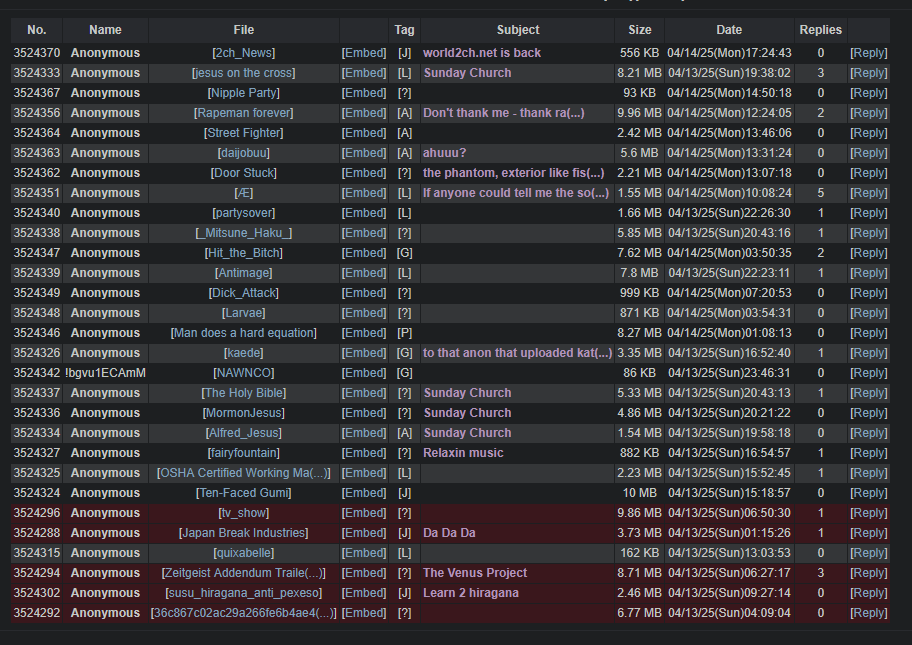Open the partysover file link
The image size is (912, 645).
click(x=244, y=213)
